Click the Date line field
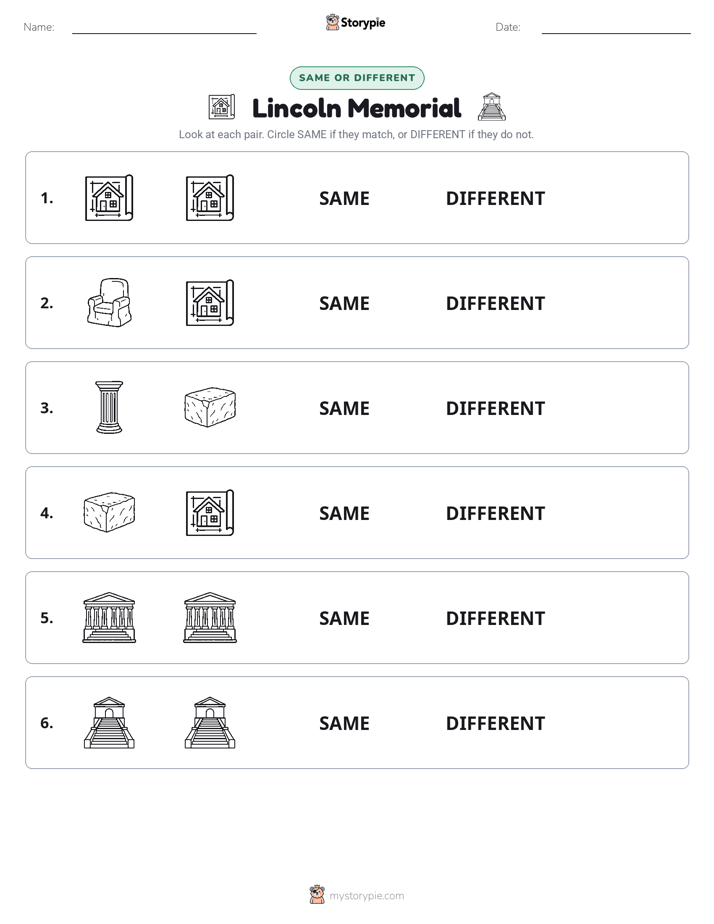Viewport: 714px width, 924px height. (616, 27)
